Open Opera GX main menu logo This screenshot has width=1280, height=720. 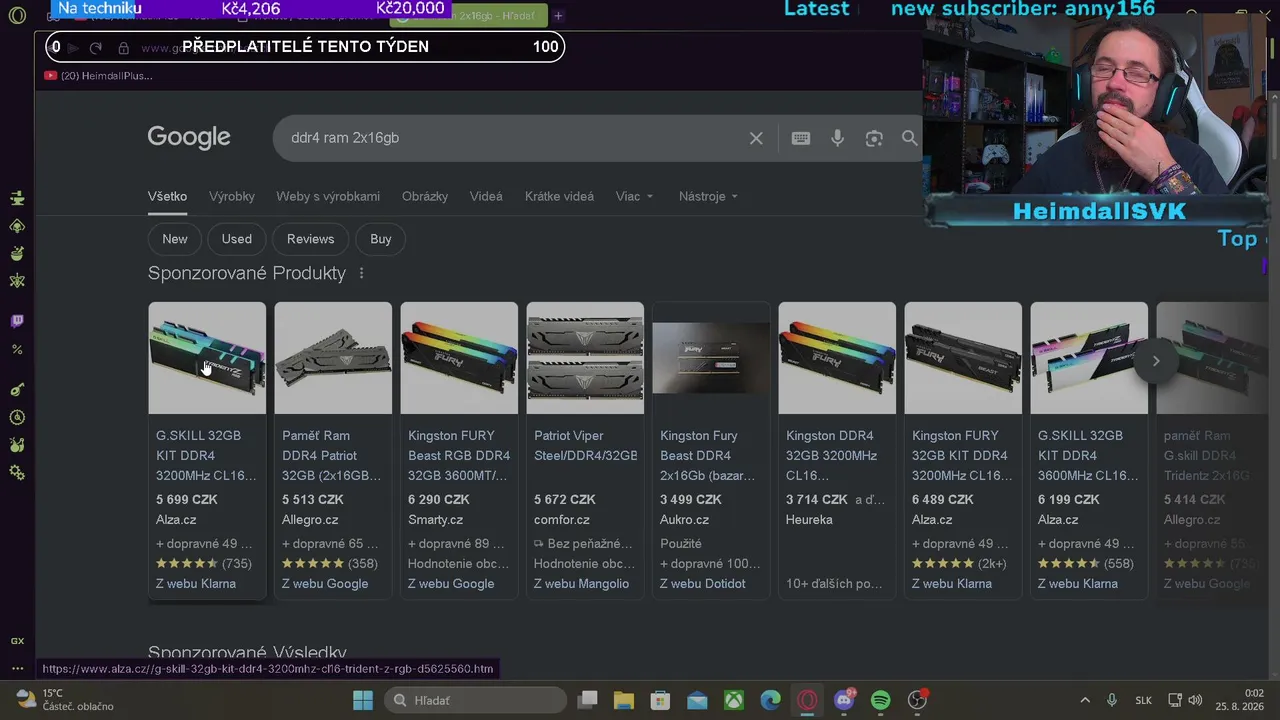click(x=17, y=16)
